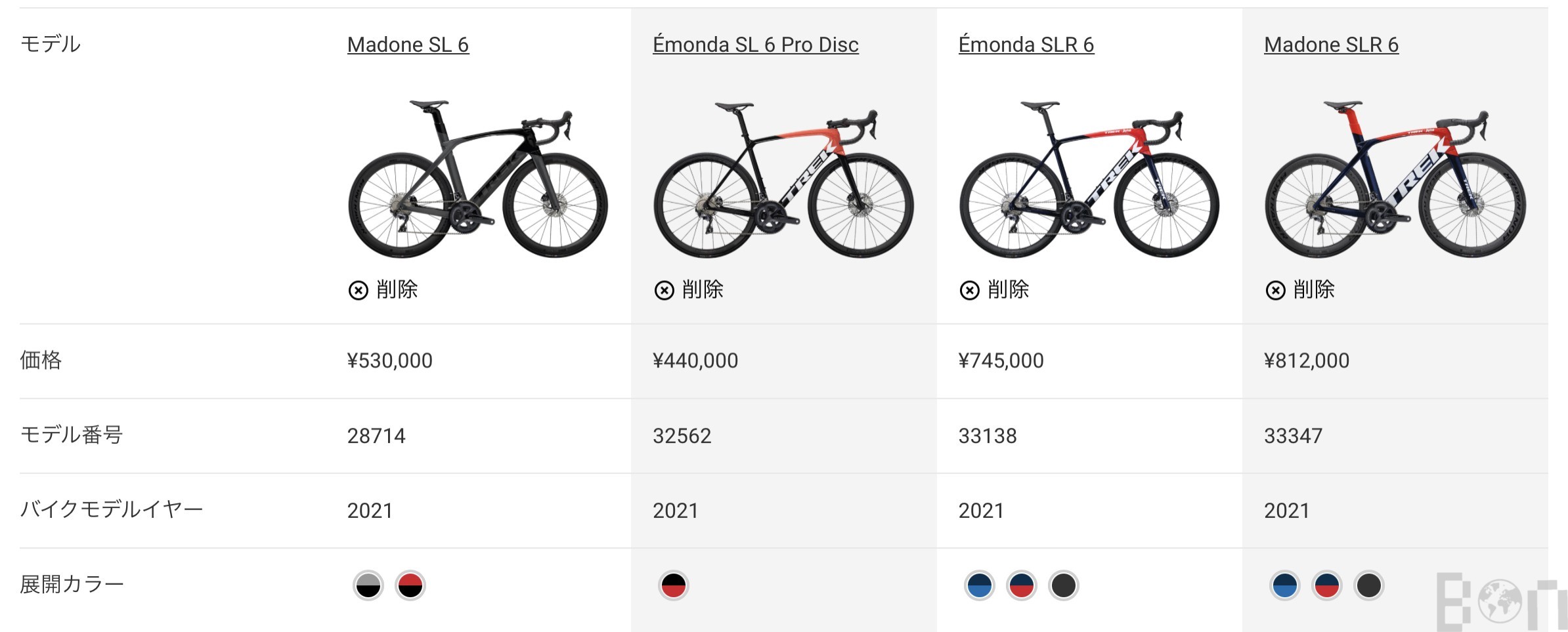The width and height of the screenshot is (1568, 632).
Task: Select the solid black swatch for Émonda SLR 6
Action: click(x=1064, y=585)
